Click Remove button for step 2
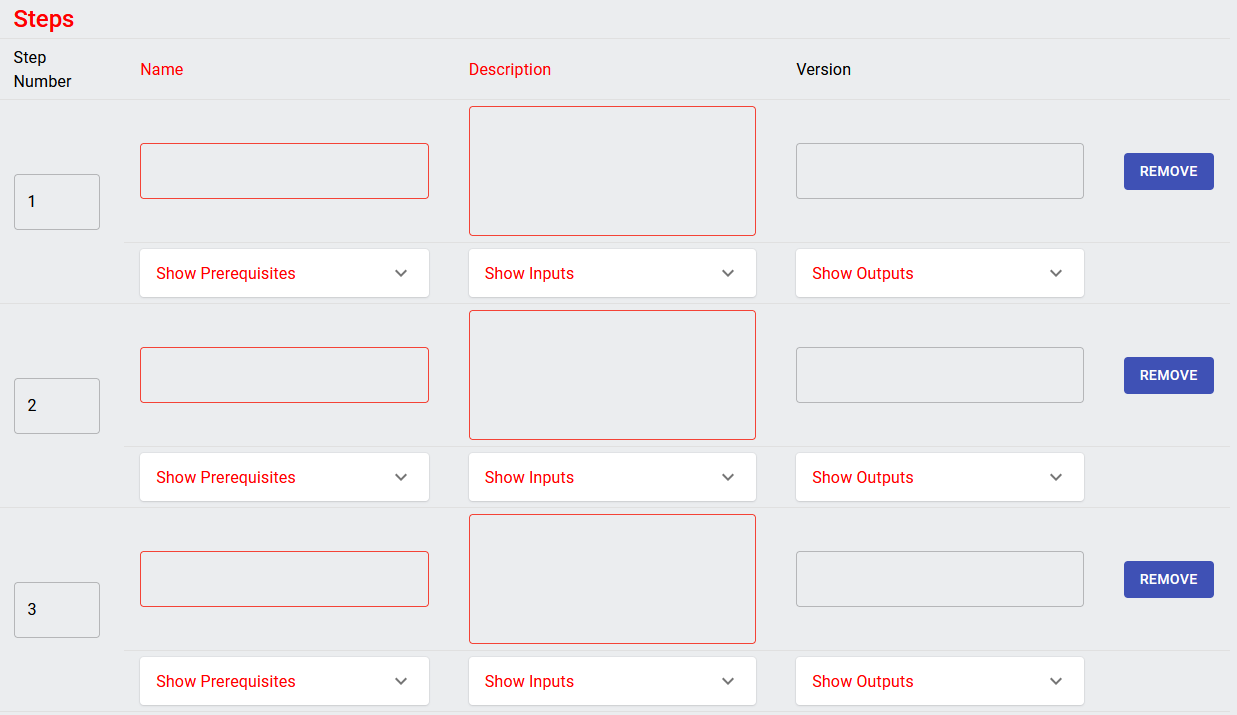 coord(1168,375)
